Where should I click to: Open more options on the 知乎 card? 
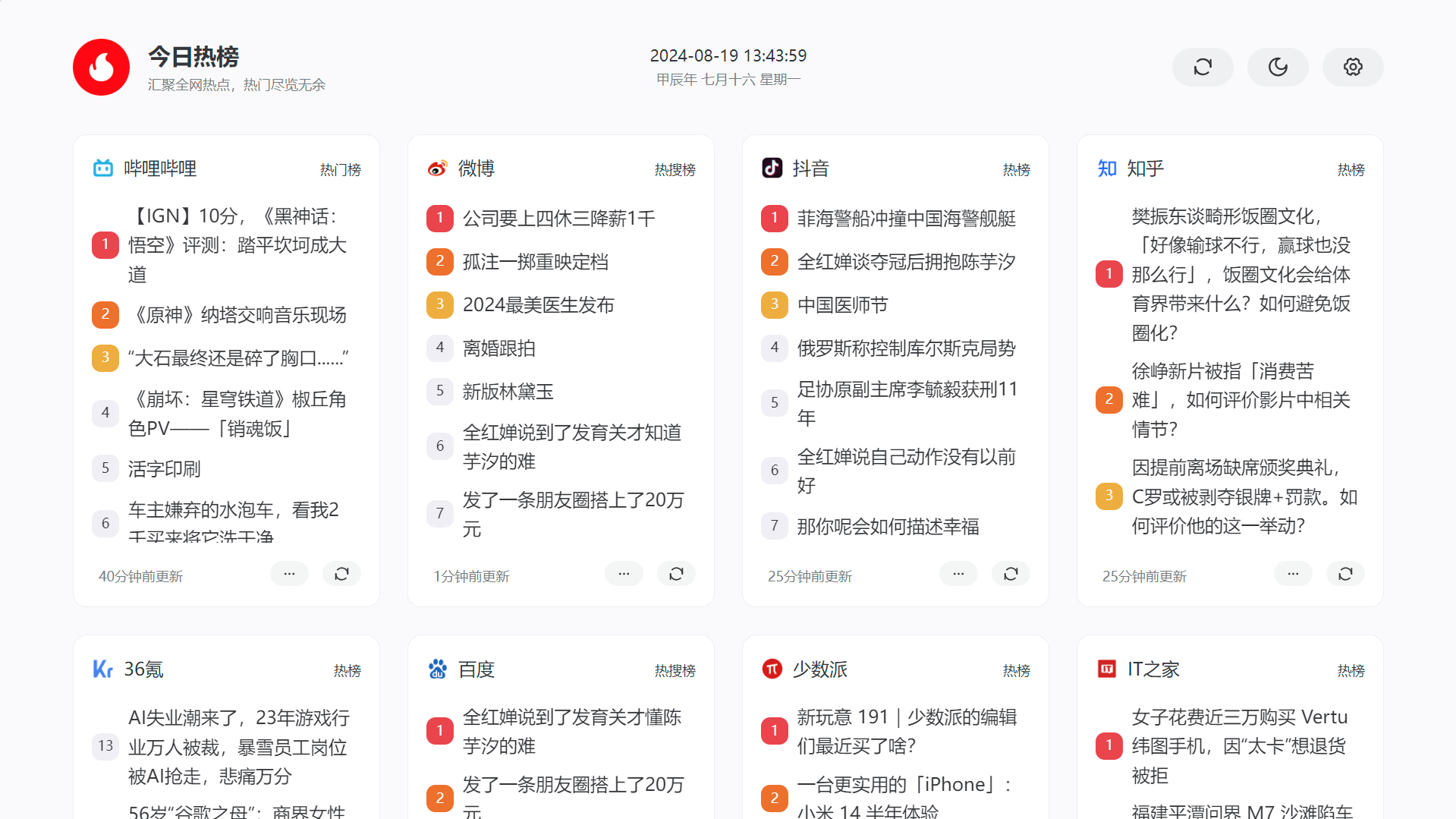pyautogui.click(x=1293, y=574)
